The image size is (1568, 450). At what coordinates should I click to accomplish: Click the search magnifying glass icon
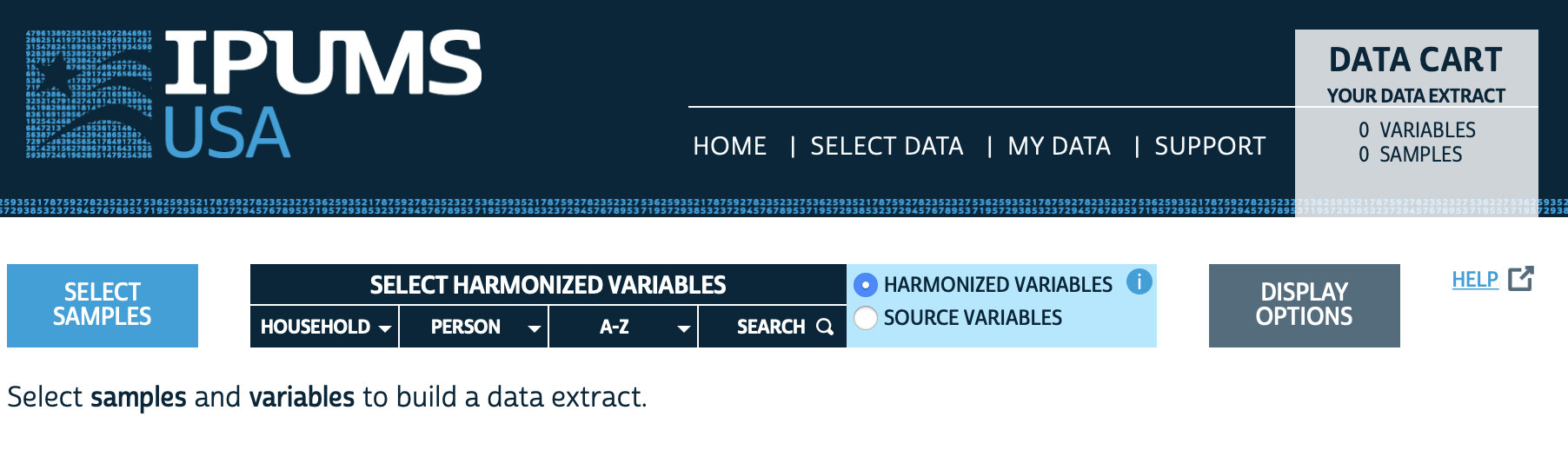825,327
